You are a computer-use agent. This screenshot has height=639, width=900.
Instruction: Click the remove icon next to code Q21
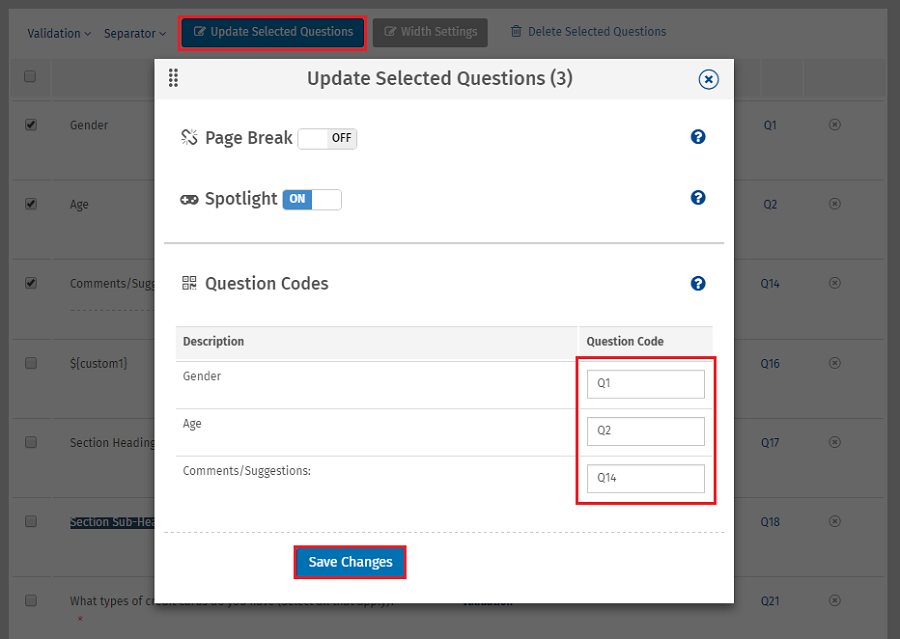click(x=834, y=601)
